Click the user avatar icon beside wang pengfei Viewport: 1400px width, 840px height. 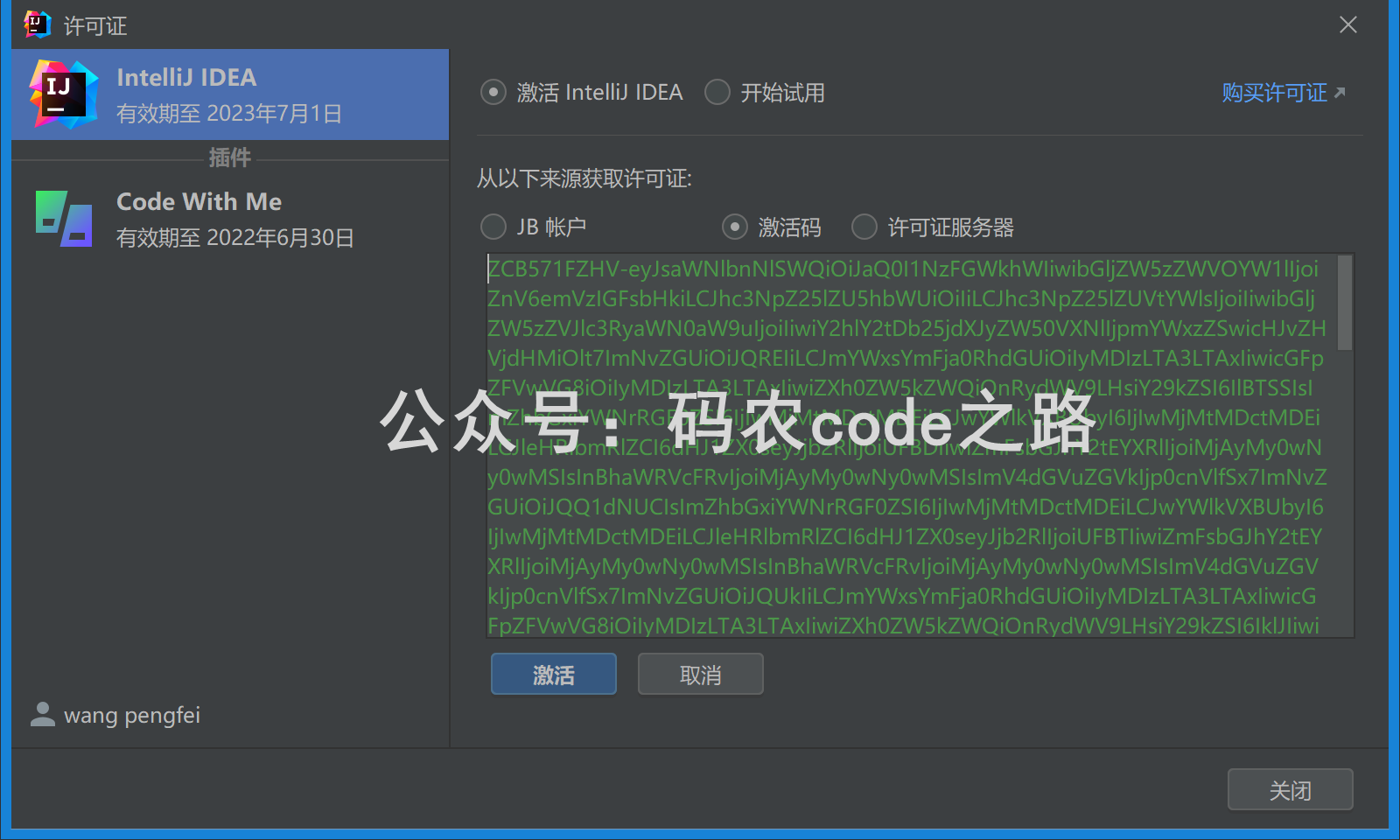click(42, 715)
